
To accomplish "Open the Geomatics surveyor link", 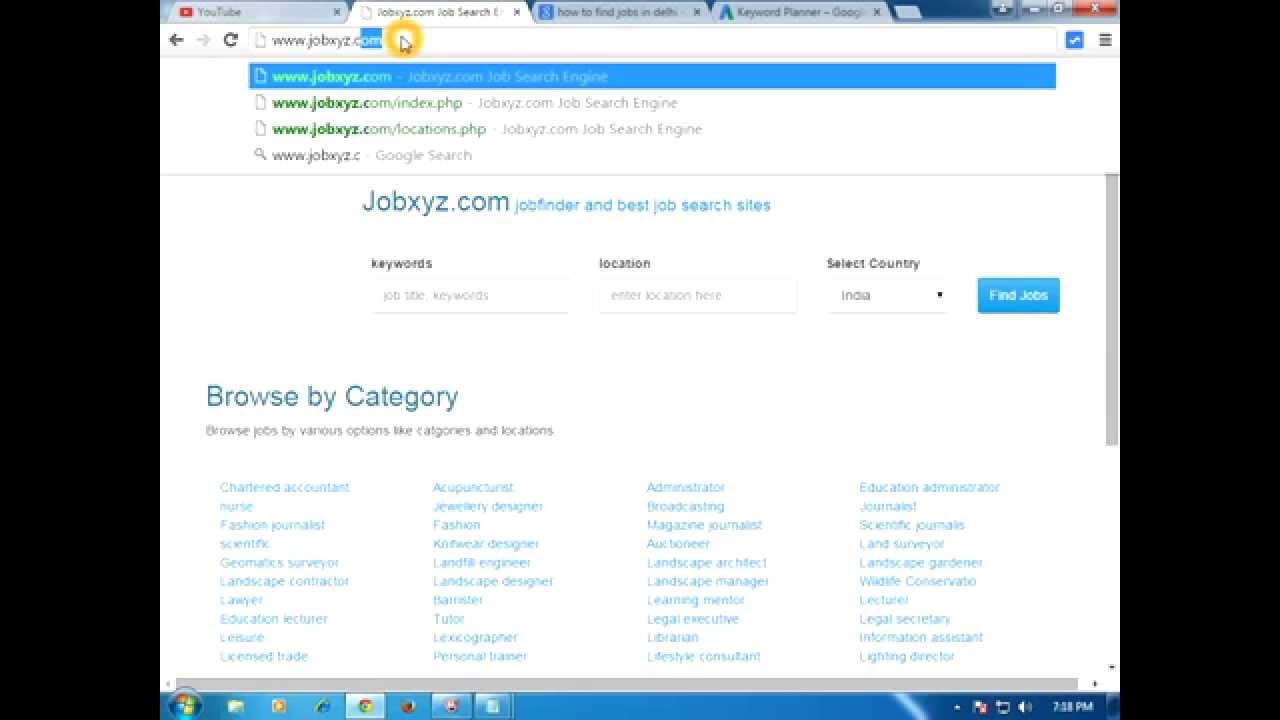I will coord(279,563).
